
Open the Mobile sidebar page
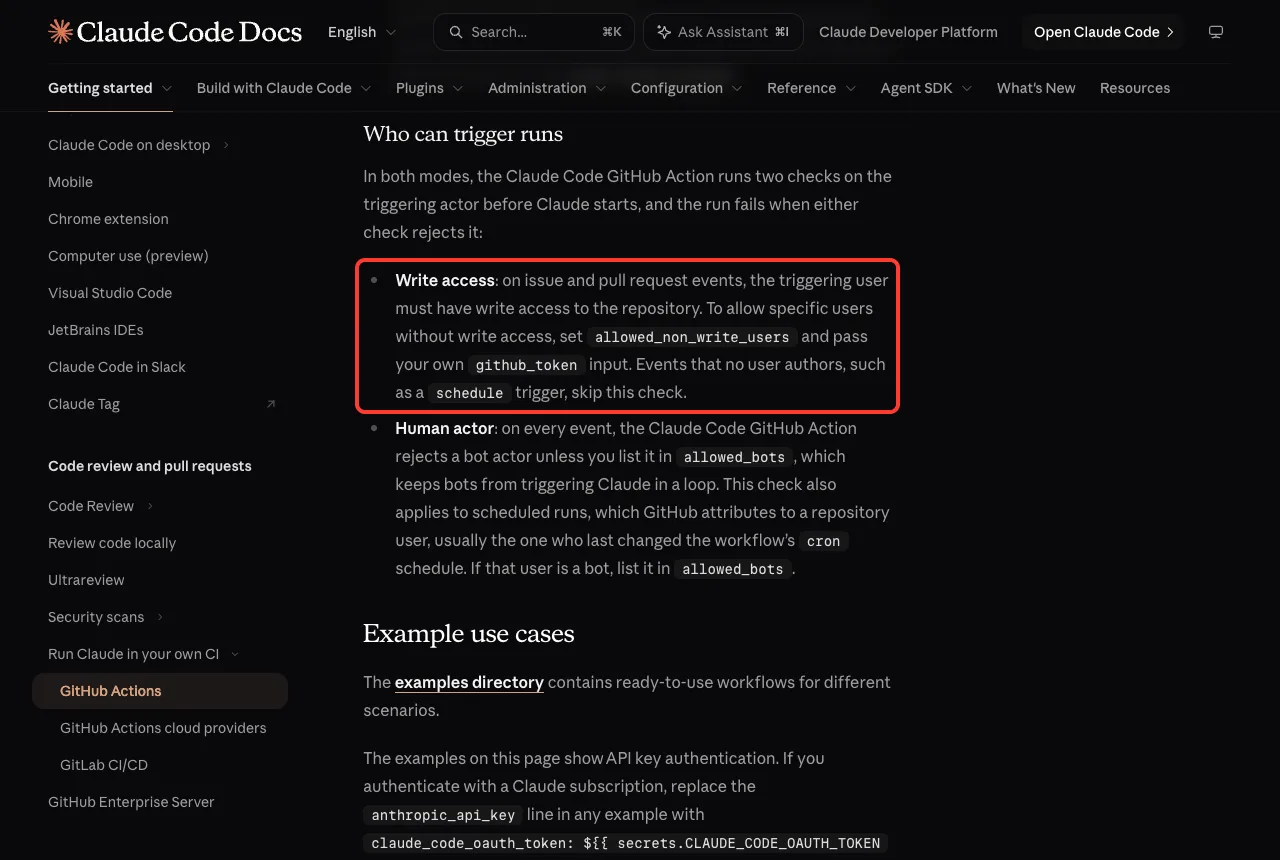click(70, 182)
